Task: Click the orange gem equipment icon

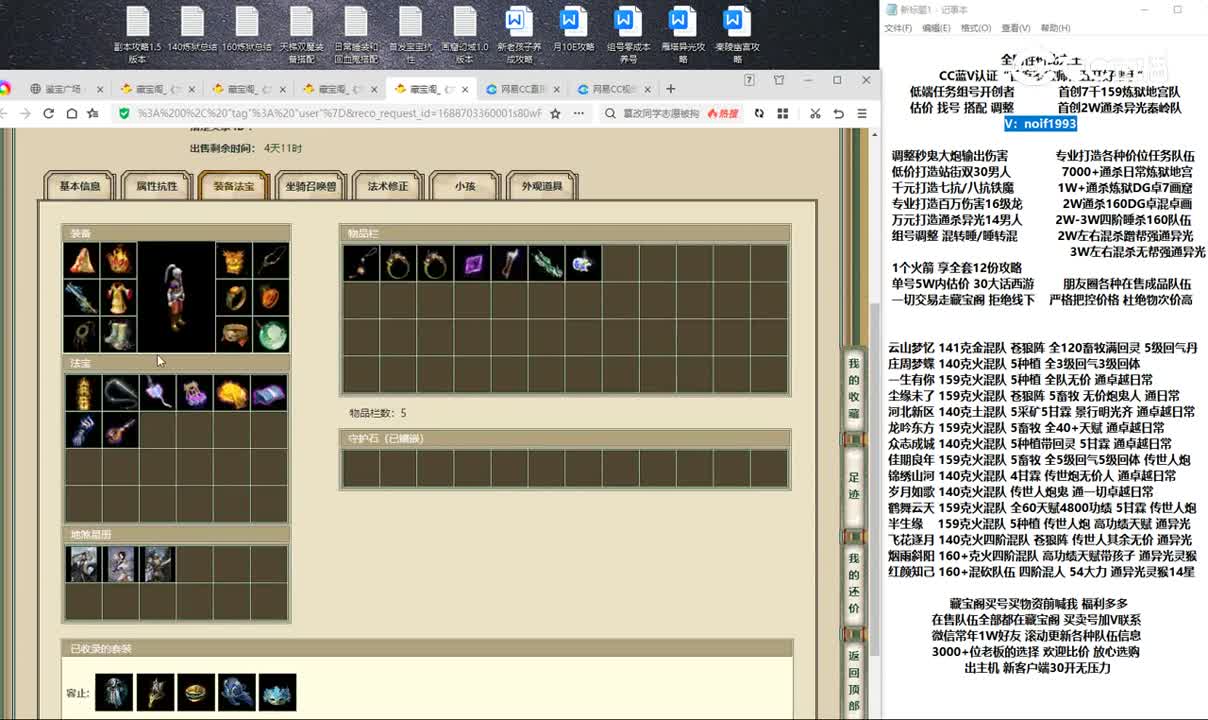Action: (x=271, y=298)
